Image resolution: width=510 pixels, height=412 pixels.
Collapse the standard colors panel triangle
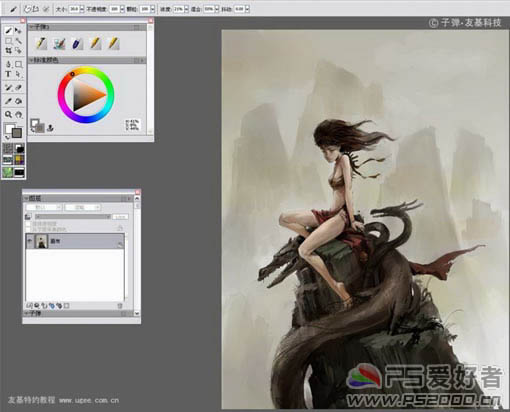31,60
